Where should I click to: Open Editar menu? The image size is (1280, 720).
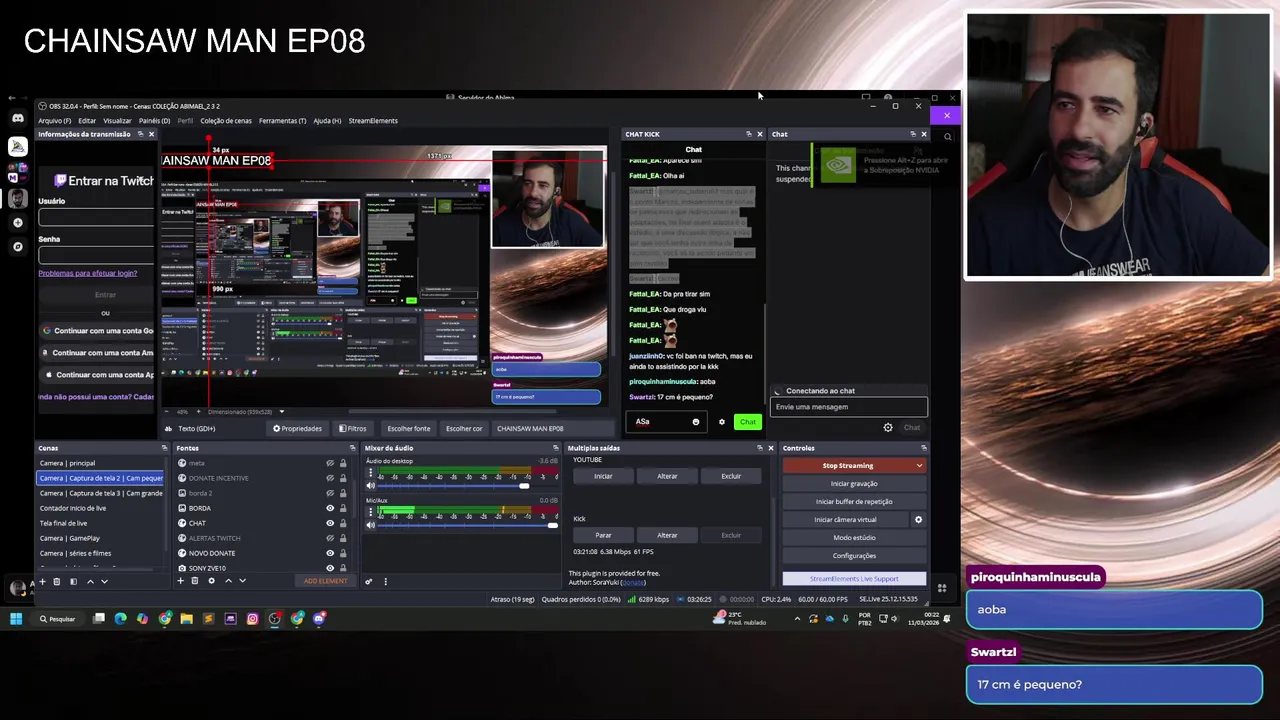pyautogui.click(x=87, y=121)
